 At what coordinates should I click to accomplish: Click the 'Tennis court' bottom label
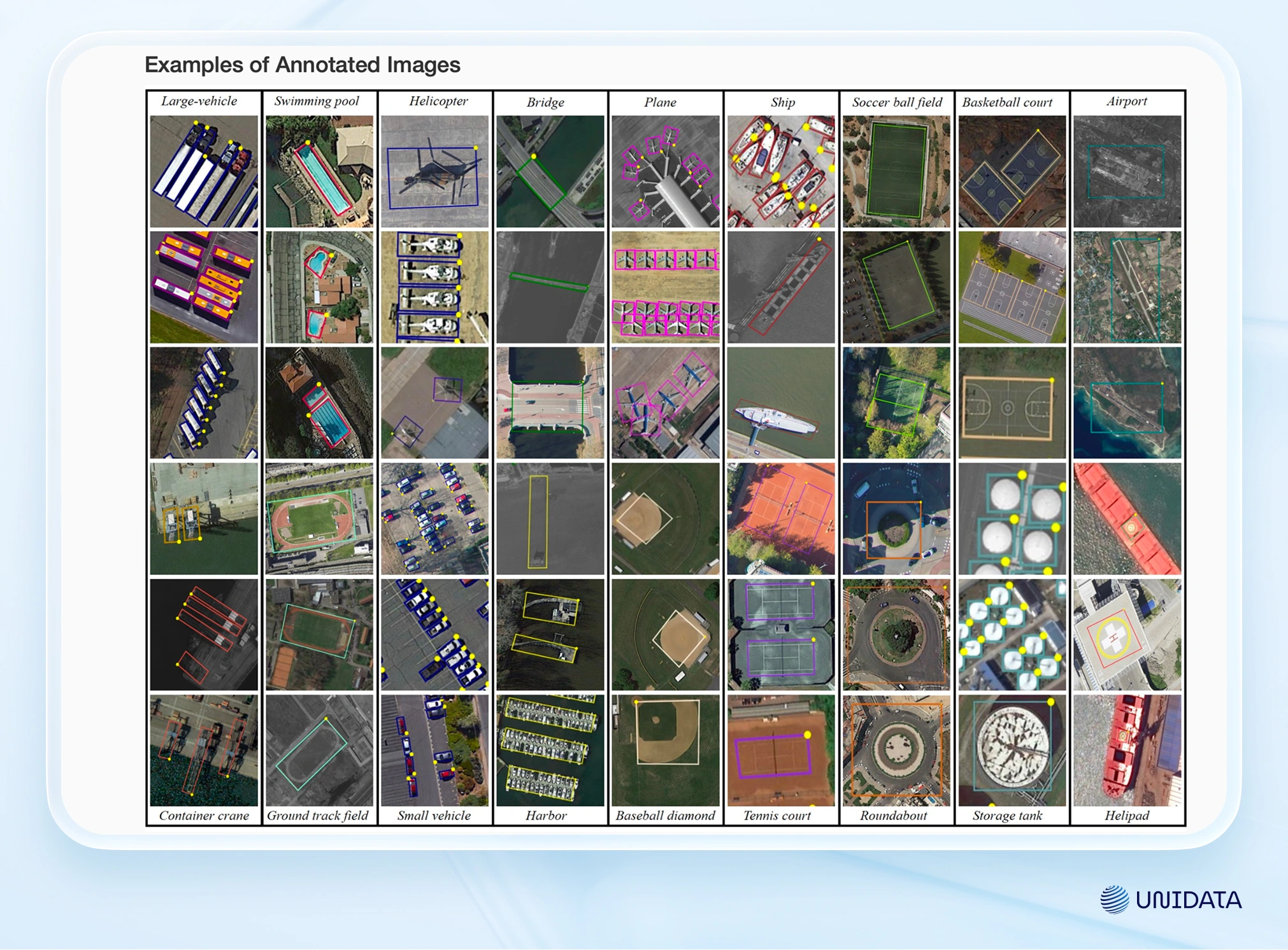click(776, 816)
